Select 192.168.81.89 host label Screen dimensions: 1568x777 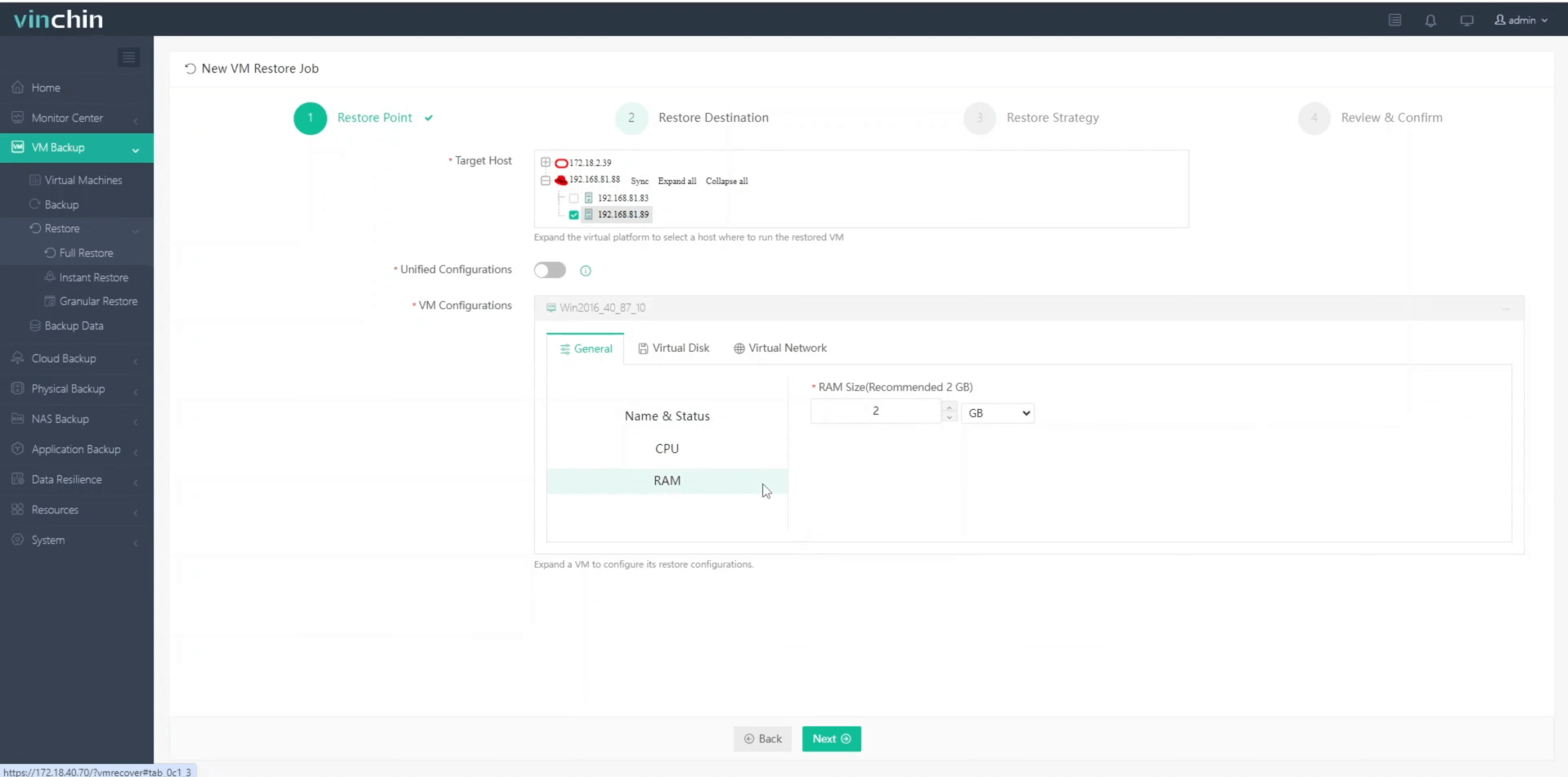click(623, 215)
